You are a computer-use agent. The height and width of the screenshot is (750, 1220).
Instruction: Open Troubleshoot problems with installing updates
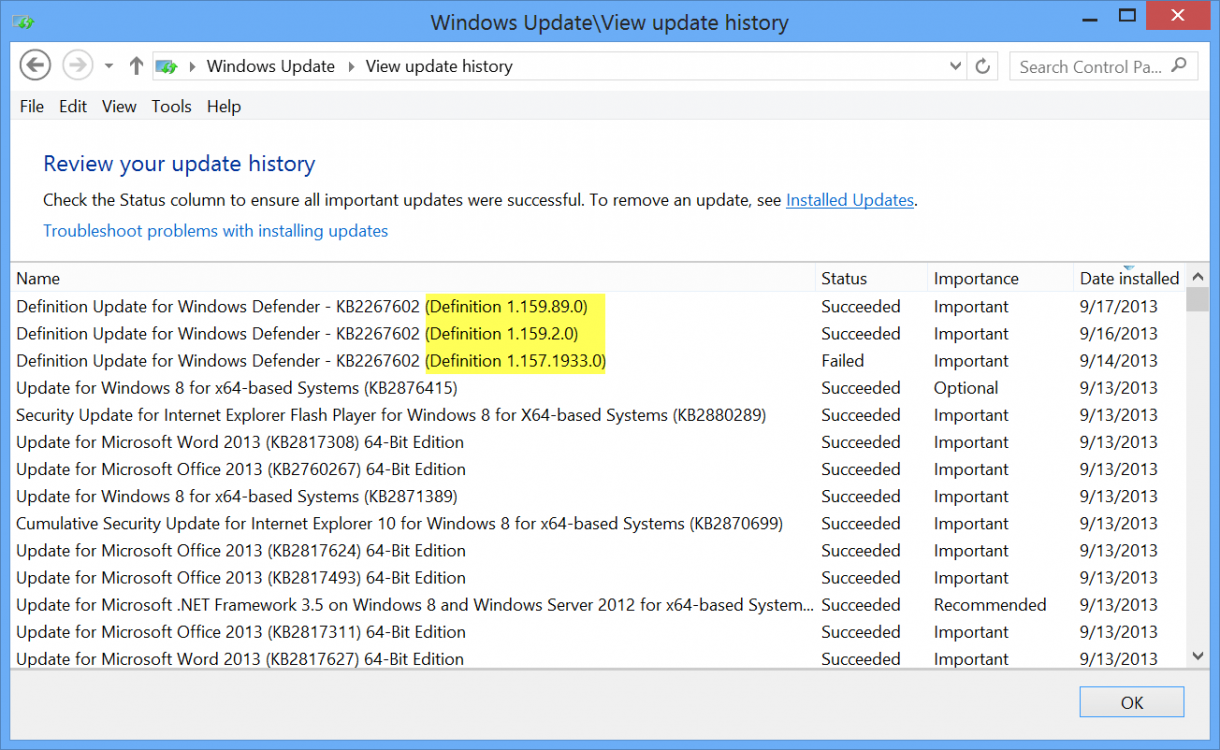[x=215, y=231]
